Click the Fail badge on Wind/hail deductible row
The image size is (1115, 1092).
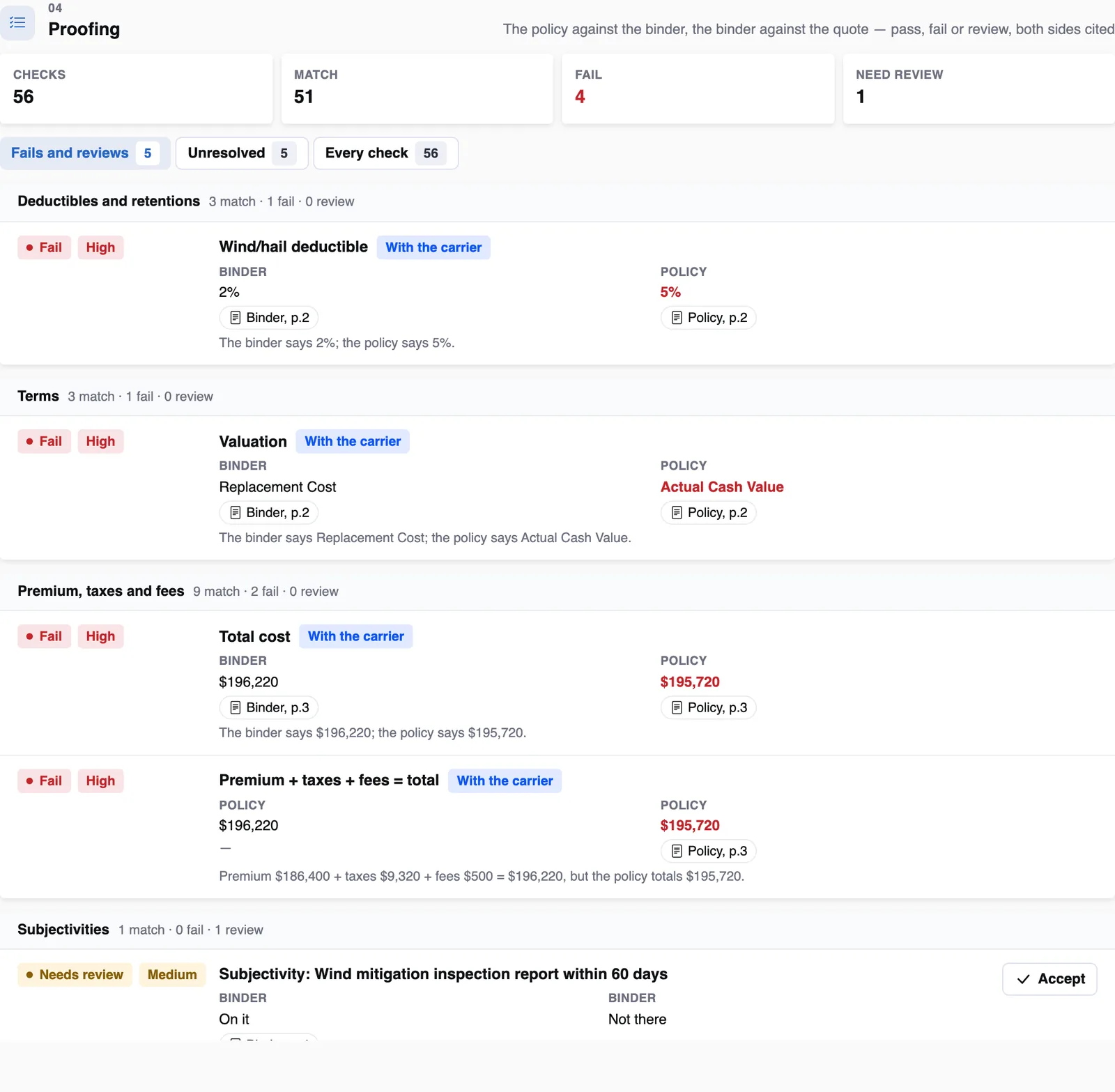[45, 247]
